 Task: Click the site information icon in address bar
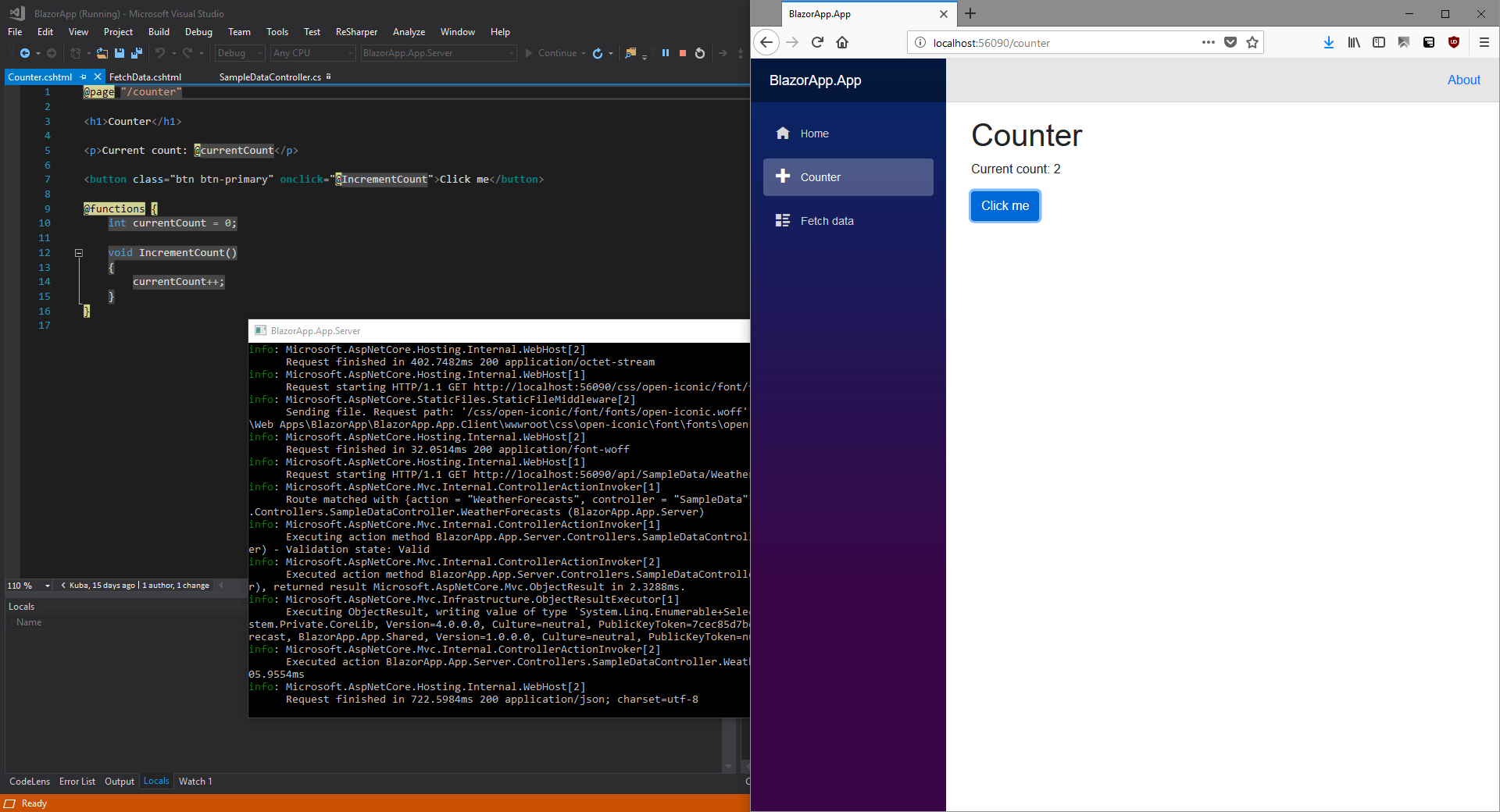[920, 43]
